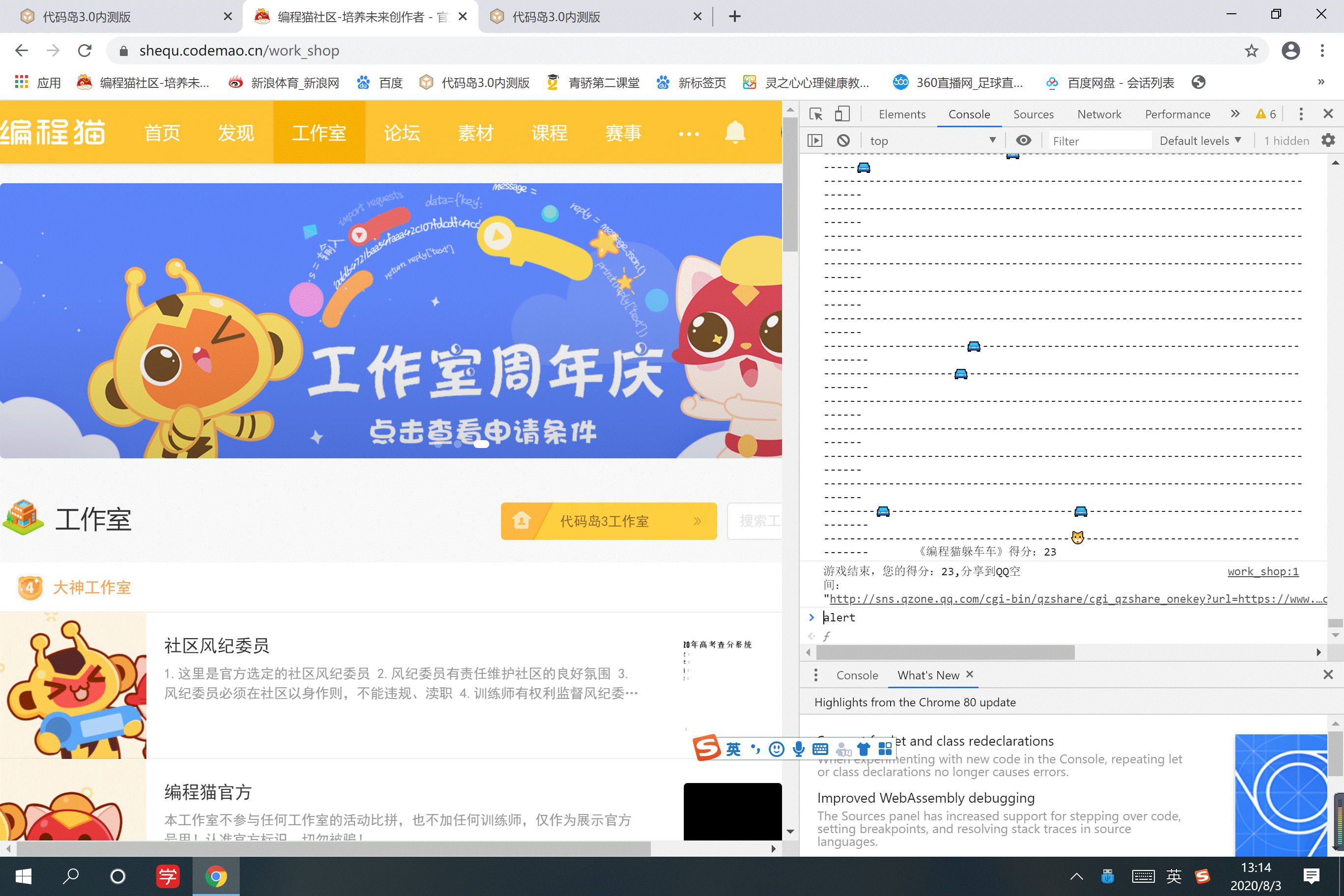Image resolution: width=1344 pixels, height=896 pixels.
Task: Open the work_shop:1 source link
Action: click(x=1263, y=571)
